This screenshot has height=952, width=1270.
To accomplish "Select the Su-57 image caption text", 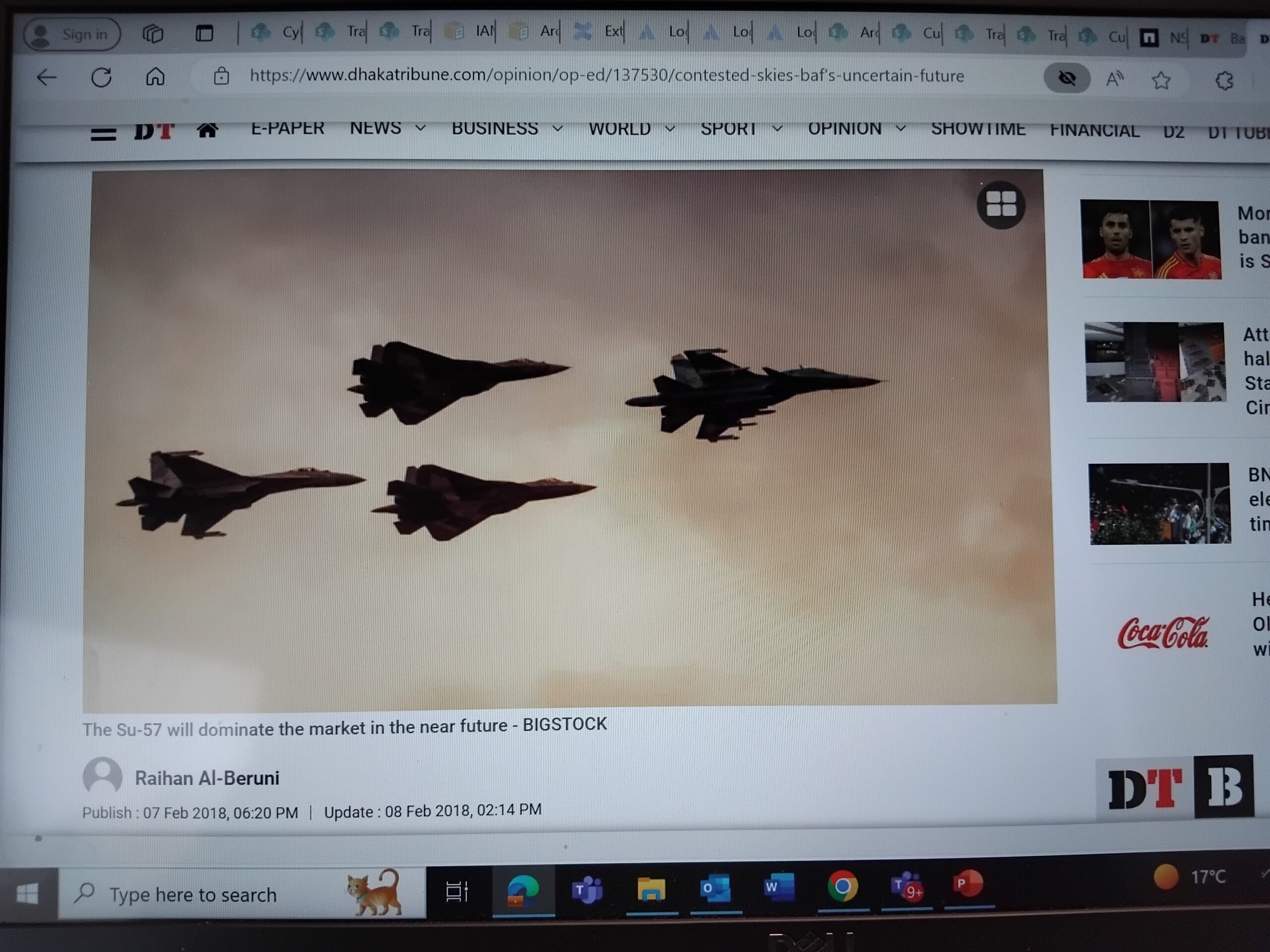I will coord(344,727).
